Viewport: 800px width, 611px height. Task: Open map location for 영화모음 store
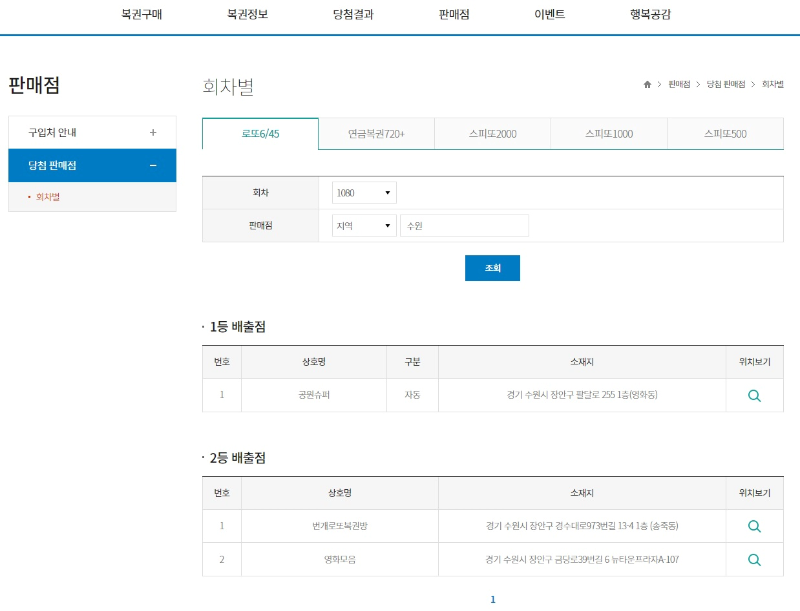(x=754, y=560)
